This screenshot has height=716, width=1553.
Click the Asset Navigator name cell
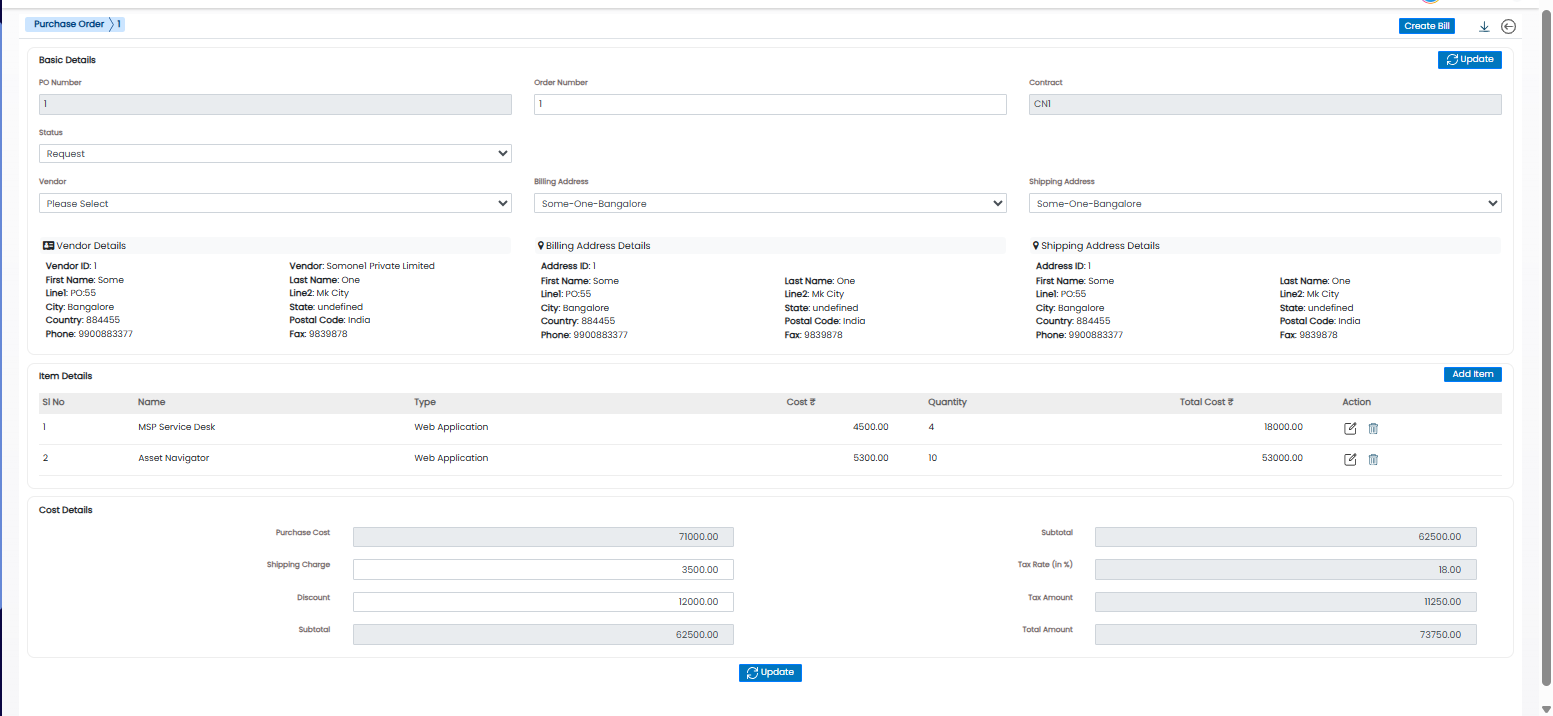point(174,458)
